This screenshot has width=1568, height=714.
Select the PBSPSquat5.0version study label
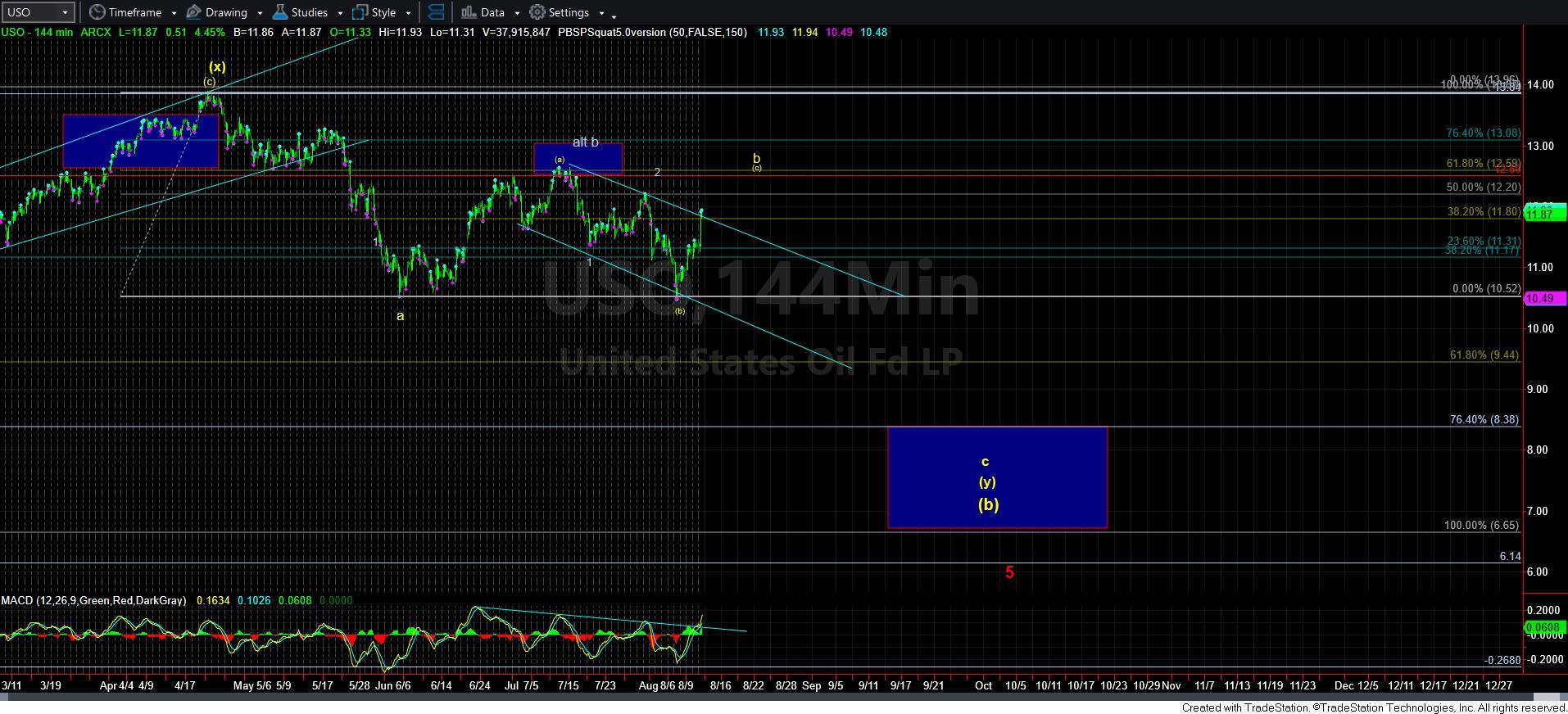click(x=652, y=32)
